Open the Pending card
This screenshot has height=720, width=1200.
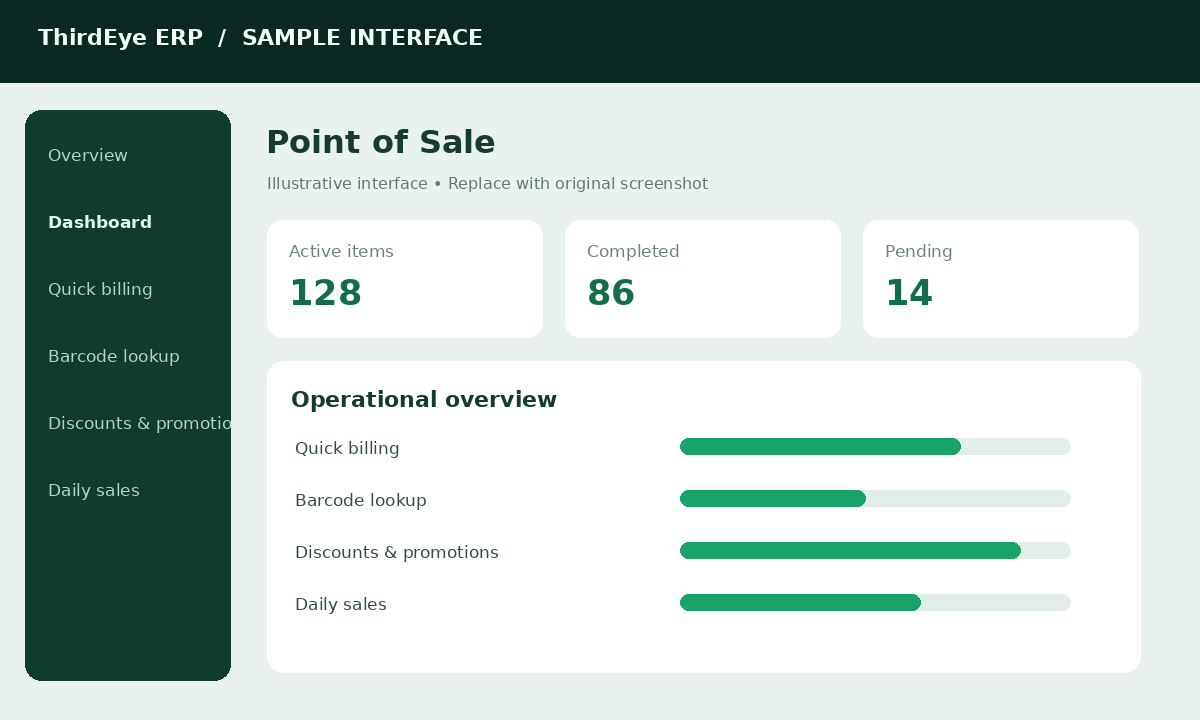[x=1001, y=279]
